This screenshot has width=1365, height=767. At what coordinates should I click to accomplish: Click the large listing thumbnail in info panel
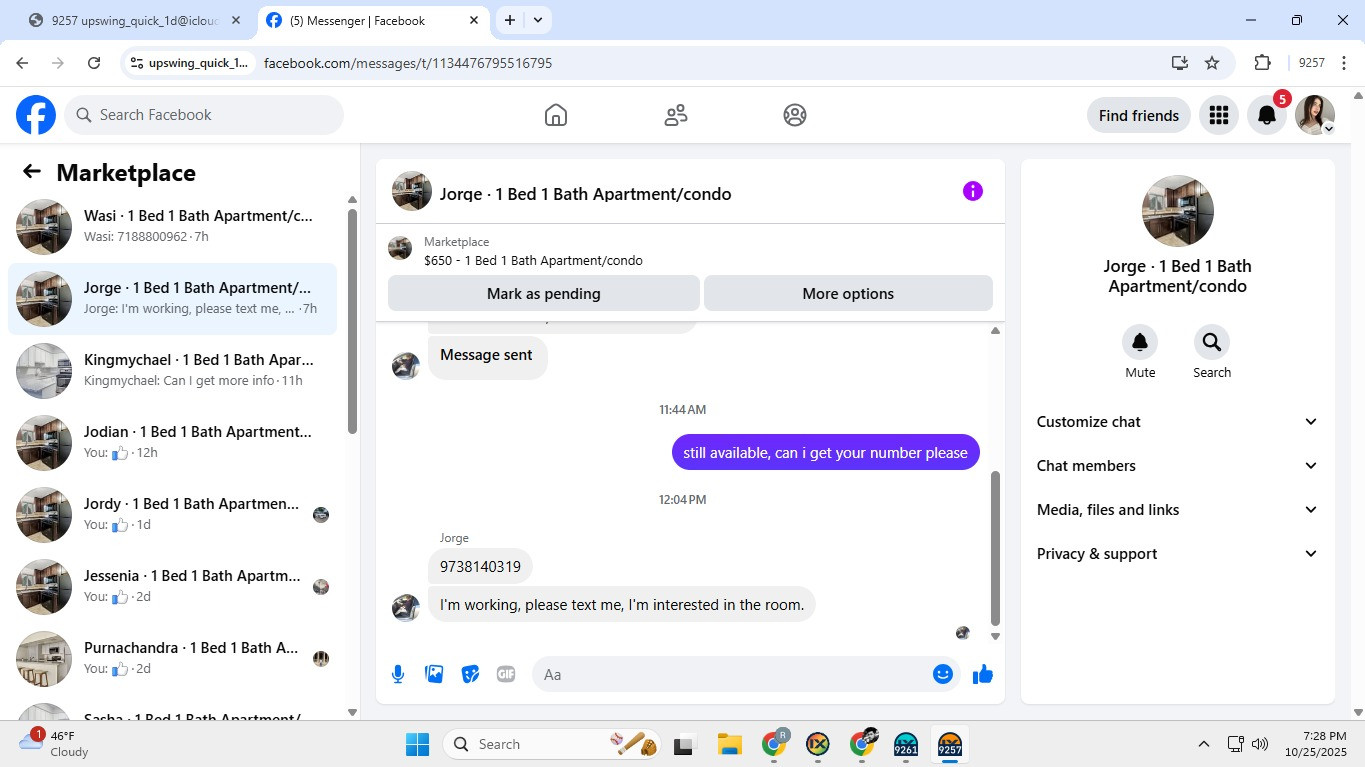point(1178,212)
